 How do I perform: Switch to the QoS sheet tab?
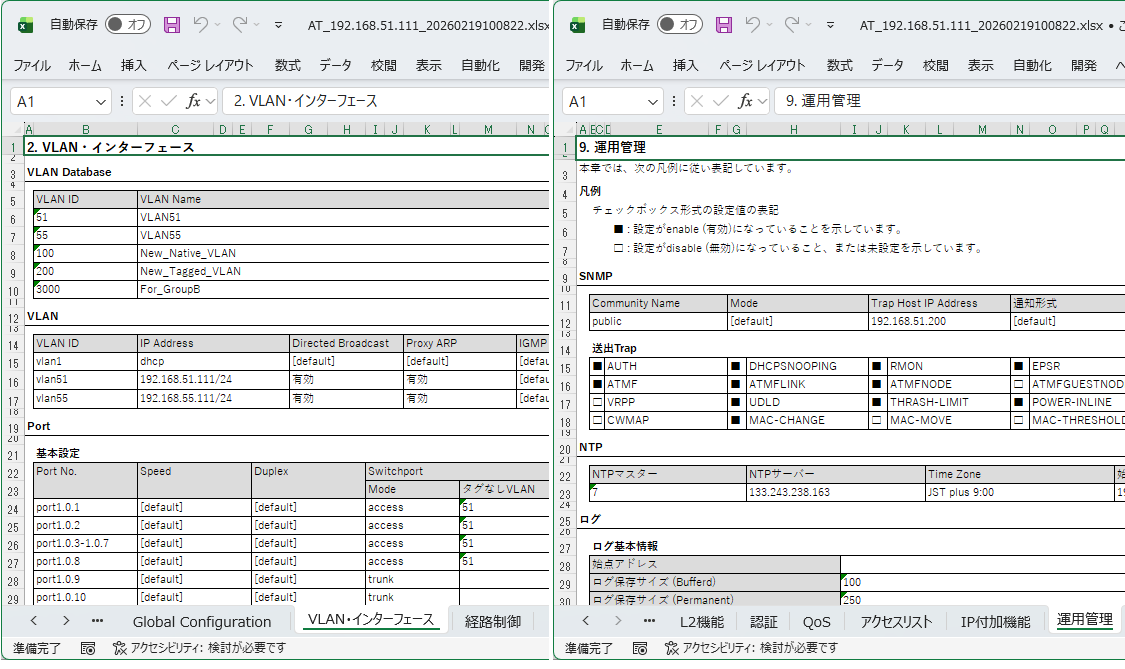click(x=816, y=621)
